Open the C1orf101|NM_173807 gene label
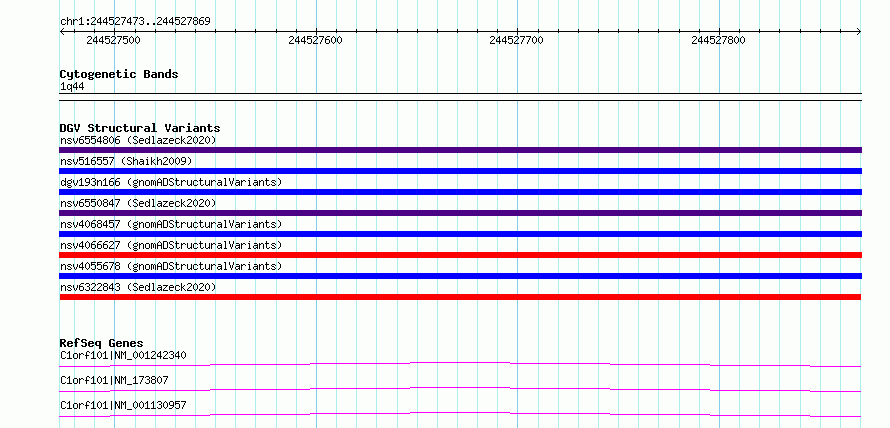This screenshot has width=890, height=428. click(x=114, y=380)
